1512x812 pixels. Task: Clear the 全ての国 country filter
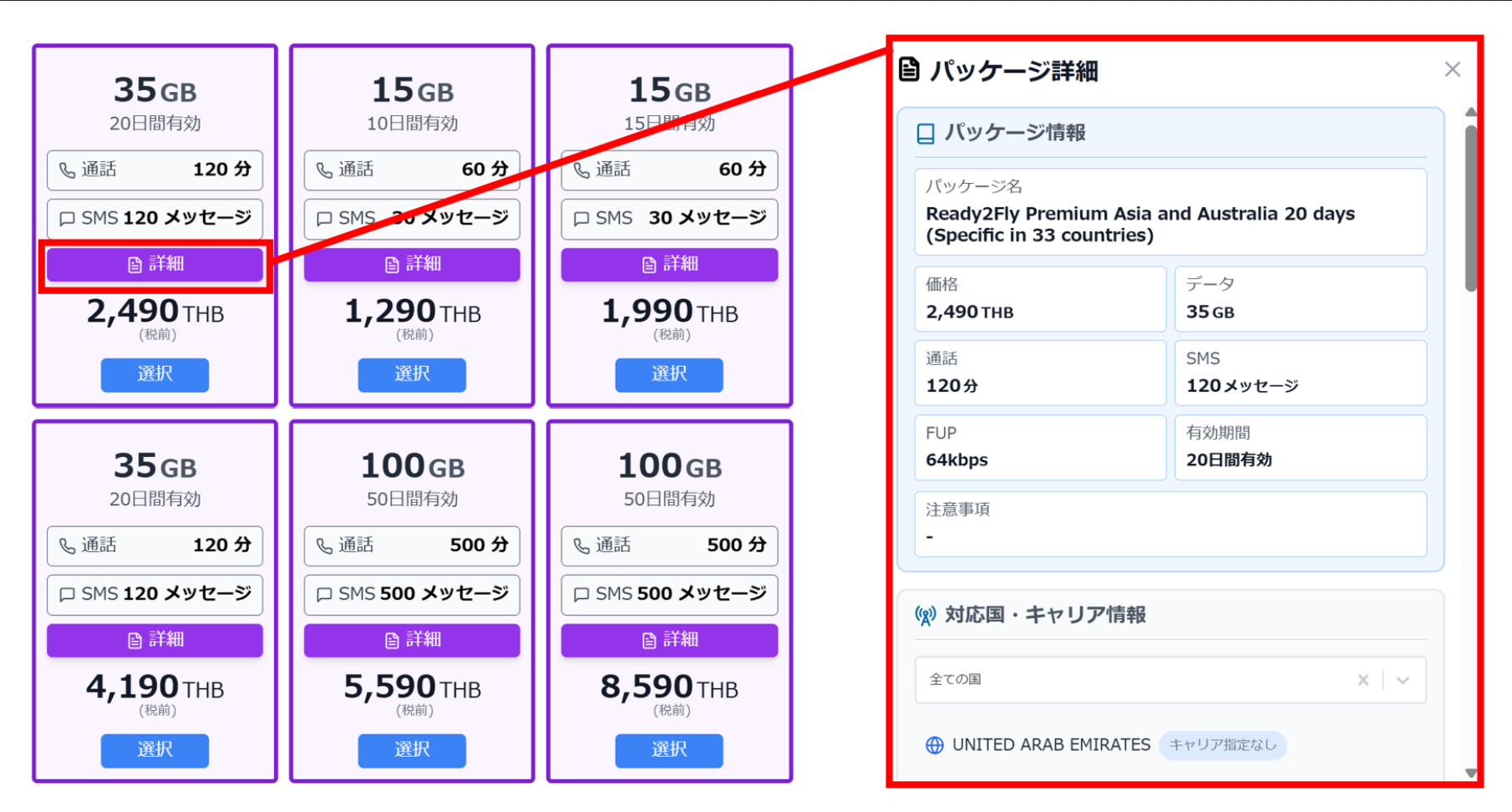pyautogui.click(x=1363, y=680)
